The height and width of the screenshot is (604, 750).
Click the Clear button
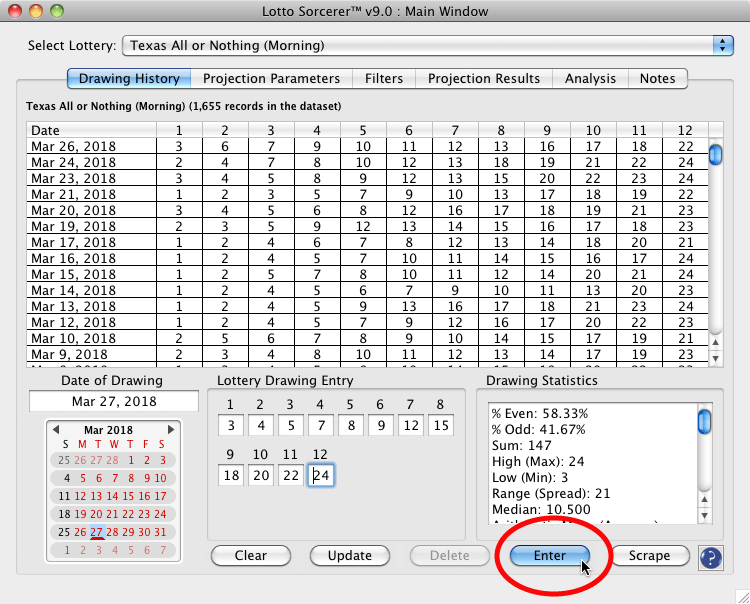251,556
